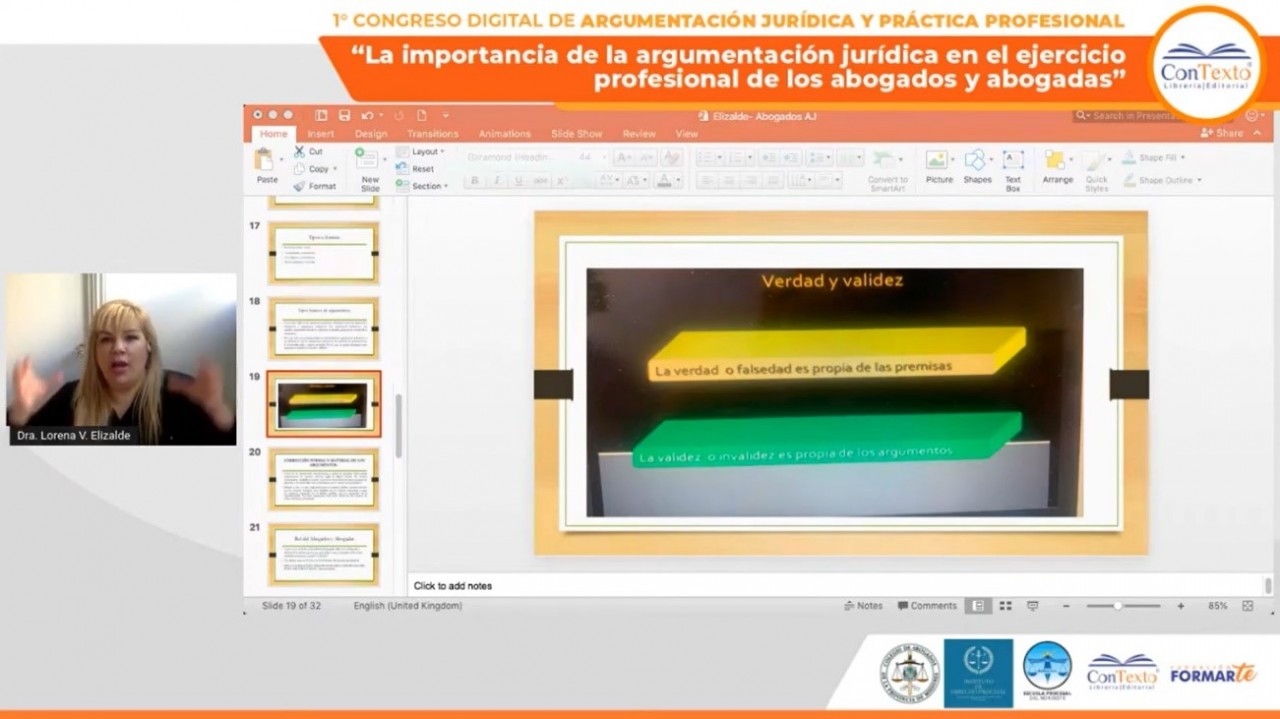
Task: Toggle strikethrough formatting
Action: [541, 181]
